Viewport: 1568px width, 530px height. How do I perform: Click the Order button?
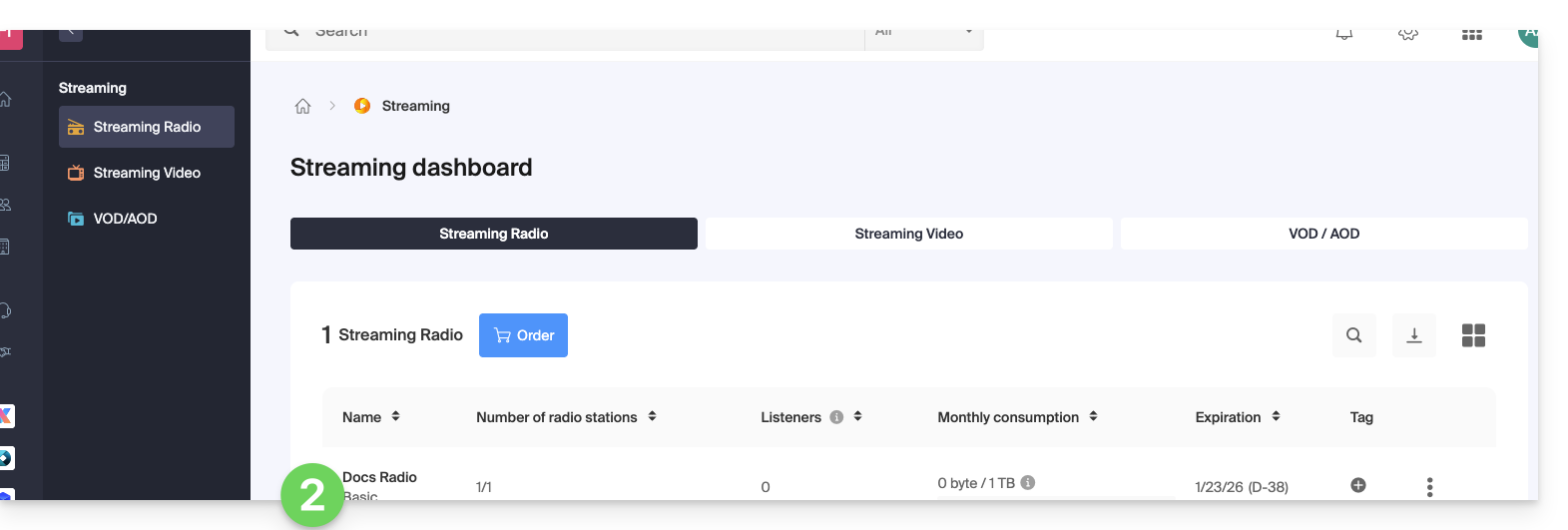click(x=523, y=335)
